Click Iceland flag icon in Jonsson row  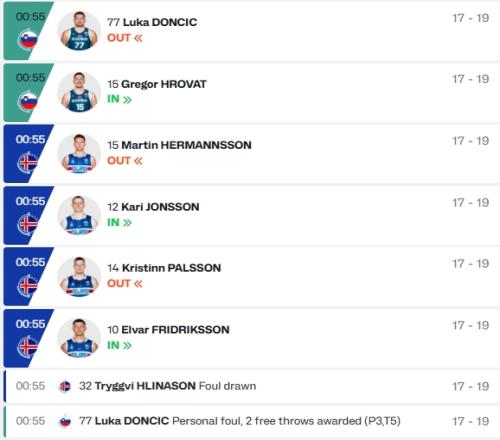click(28, 224)
